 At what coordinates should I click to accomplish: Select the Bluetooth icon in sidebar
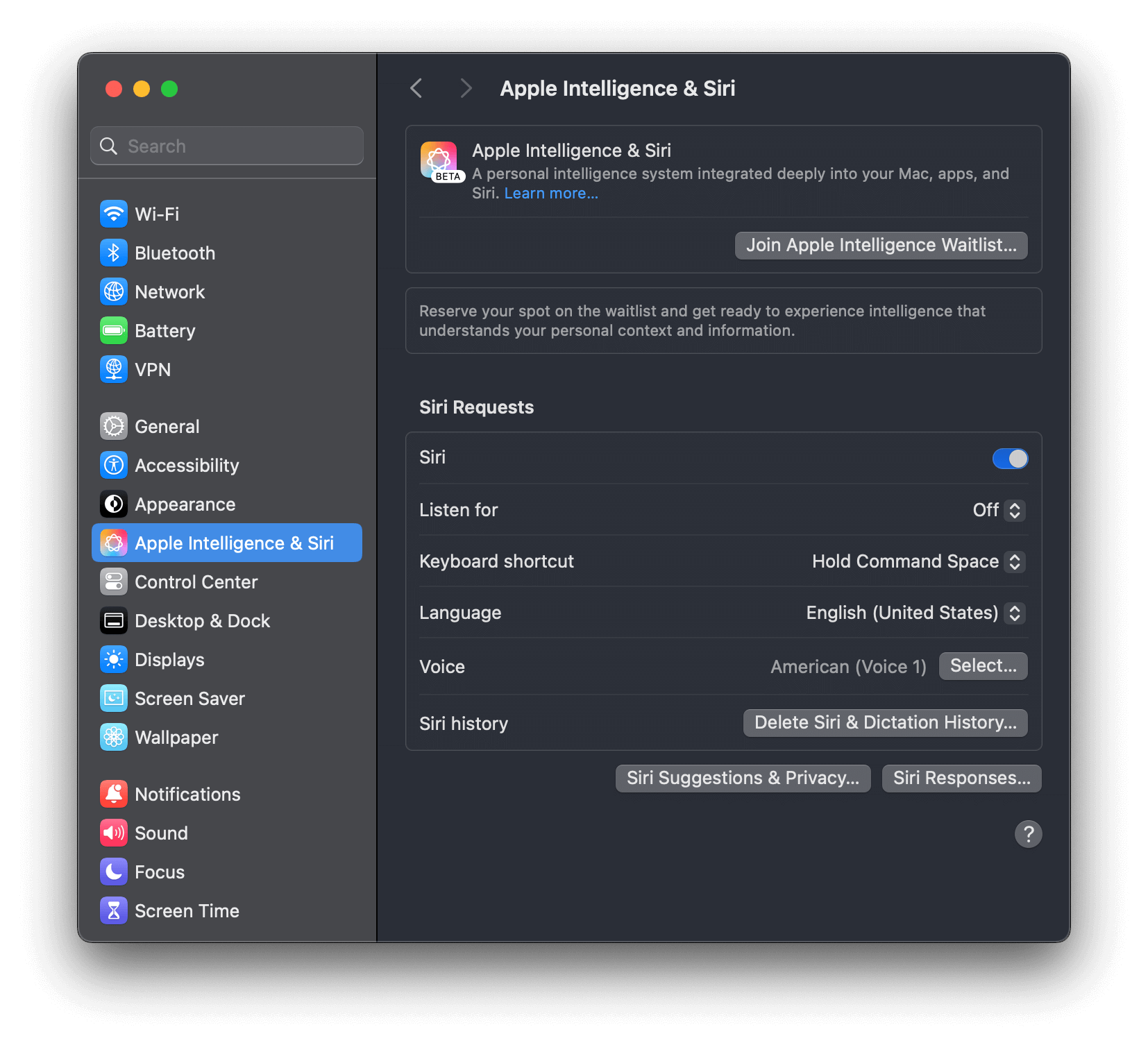(114, 253)
